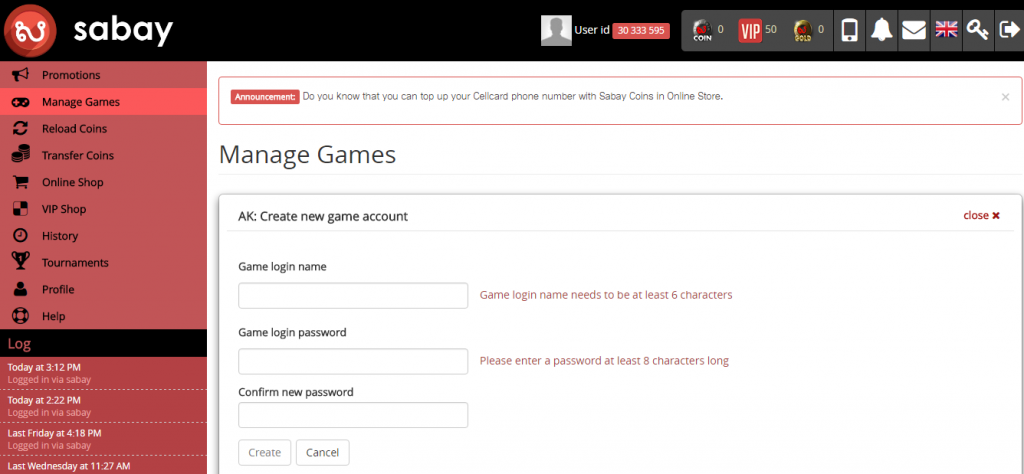Open Promotions in the sidebar
Image resolution: width=1024 pixels, height=474 pixels.
[x=70, y=75]
